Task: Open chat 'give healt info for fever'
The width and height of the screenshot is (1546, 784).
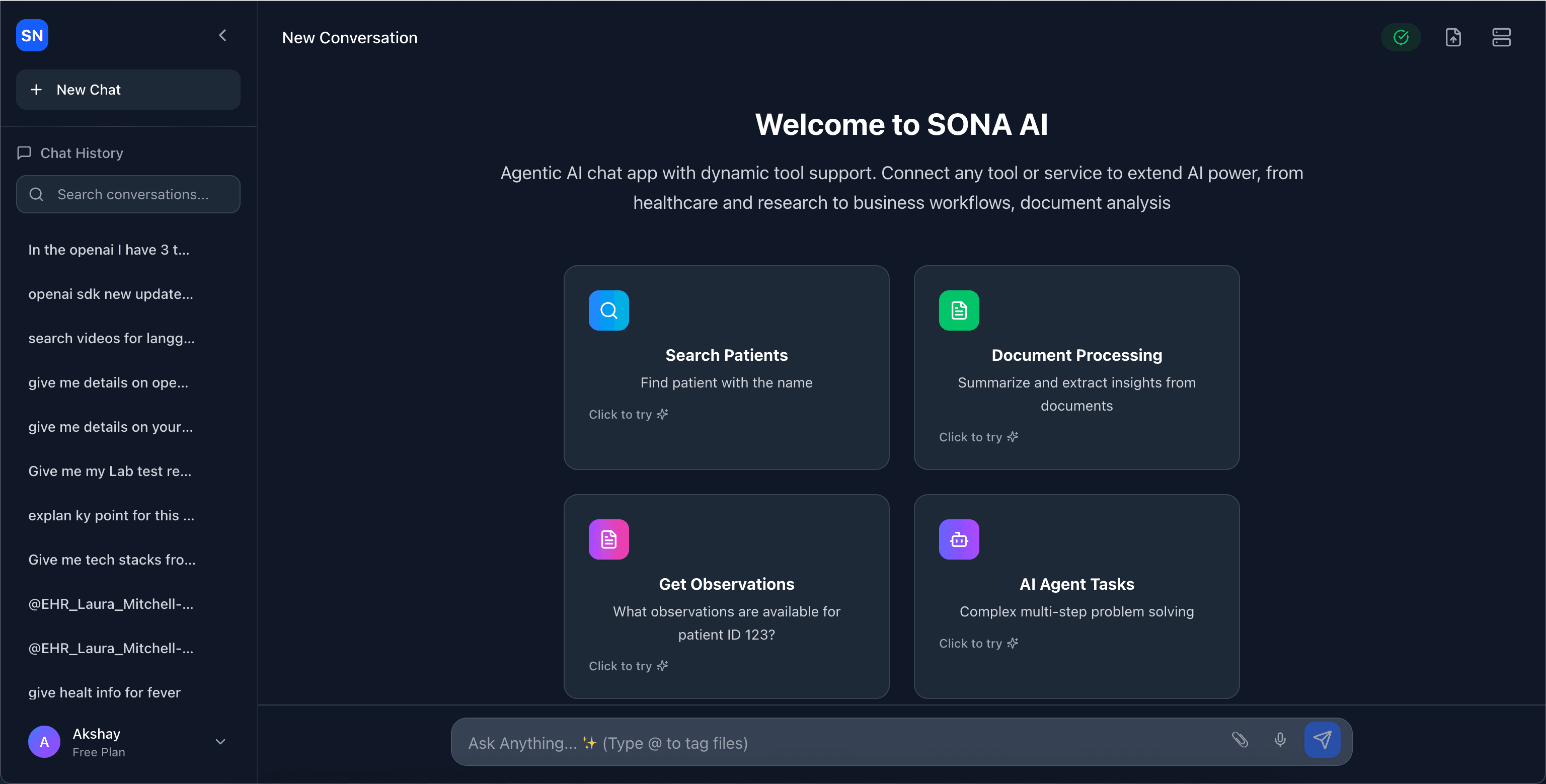Action: pyautogui.click(x=105, y=692)
